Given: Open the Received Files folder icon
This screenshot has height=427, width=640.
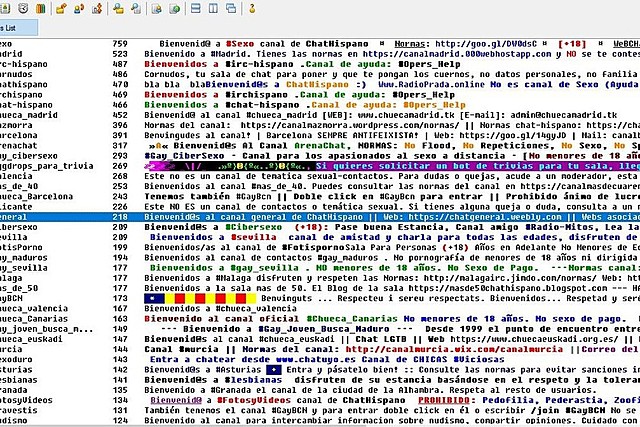Looking at the screenshot, I should click(118, 8).
